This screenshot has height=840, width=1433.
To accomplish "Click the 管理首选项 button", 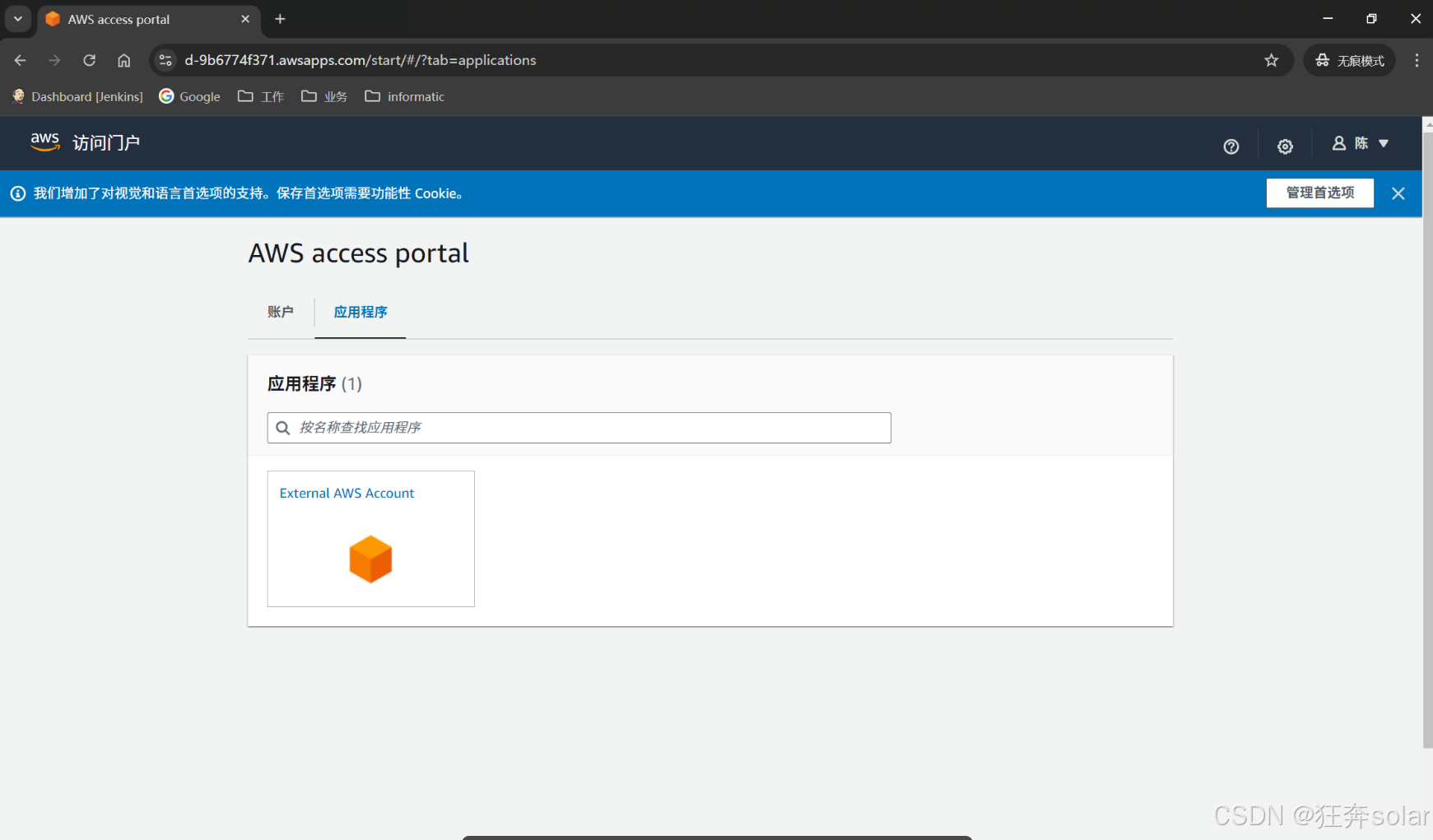I will tap(1320, 193).
